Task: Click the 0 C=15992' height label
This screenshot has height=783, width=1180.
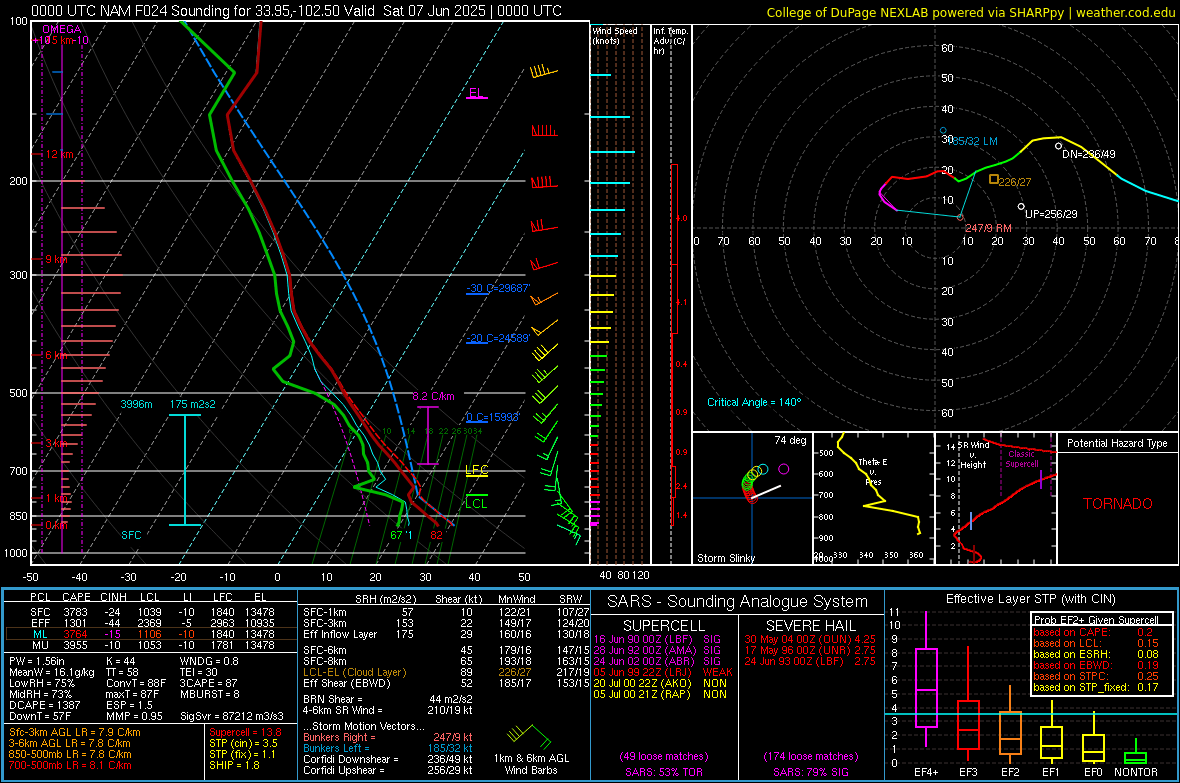Action: pos(493,417)
